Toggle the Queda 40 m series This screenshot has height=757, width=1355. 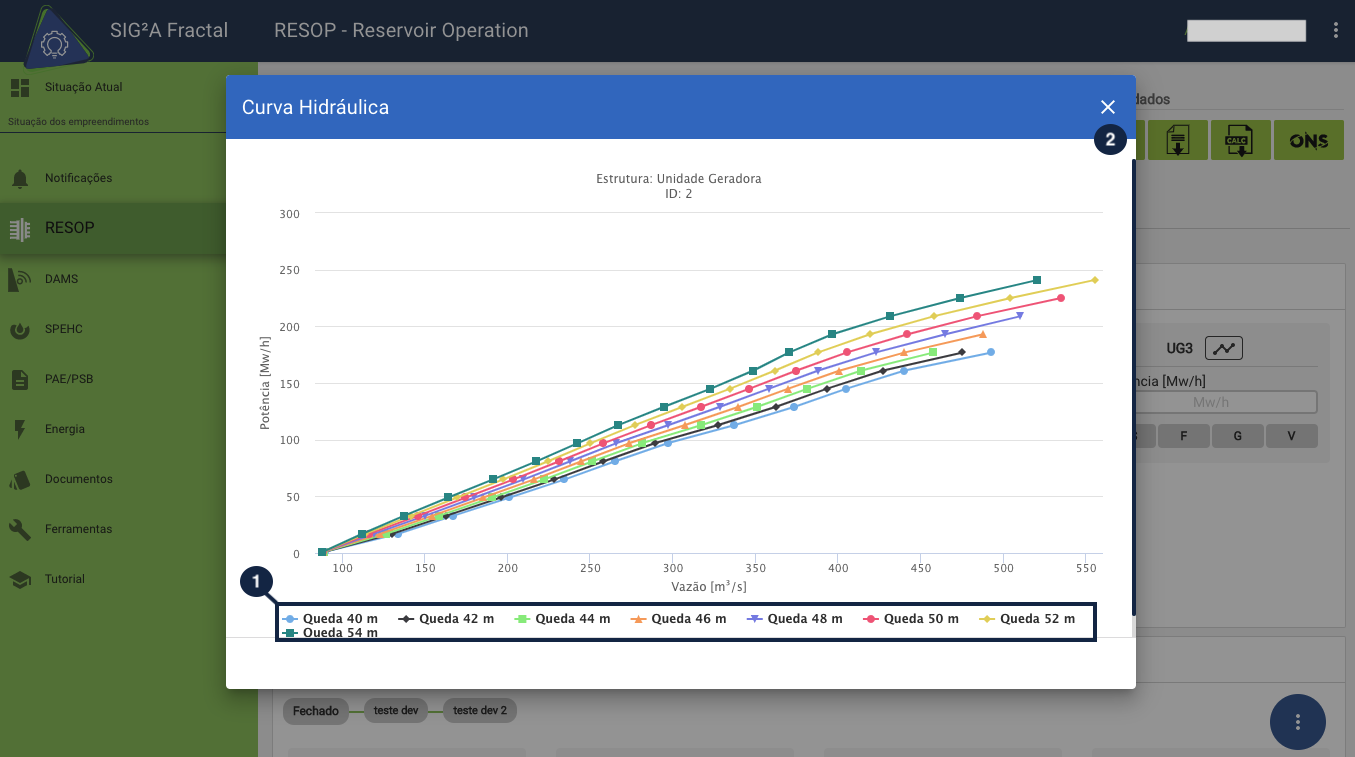coord(330,619)
